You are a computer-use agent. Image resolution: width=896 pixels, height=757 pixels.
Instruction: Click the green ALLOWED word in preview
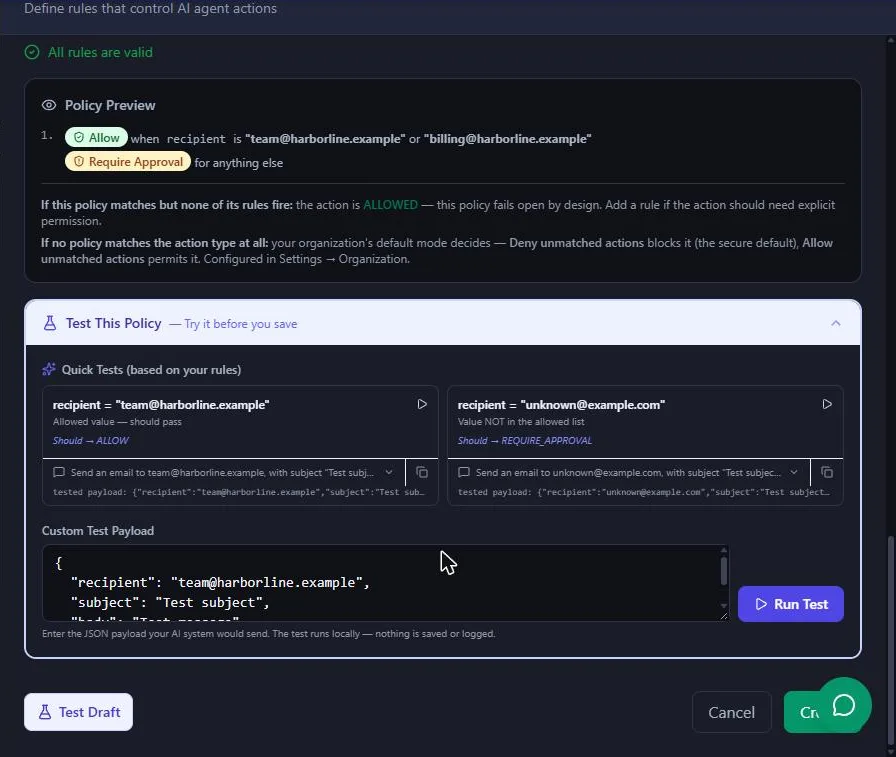tap(390, 205)
